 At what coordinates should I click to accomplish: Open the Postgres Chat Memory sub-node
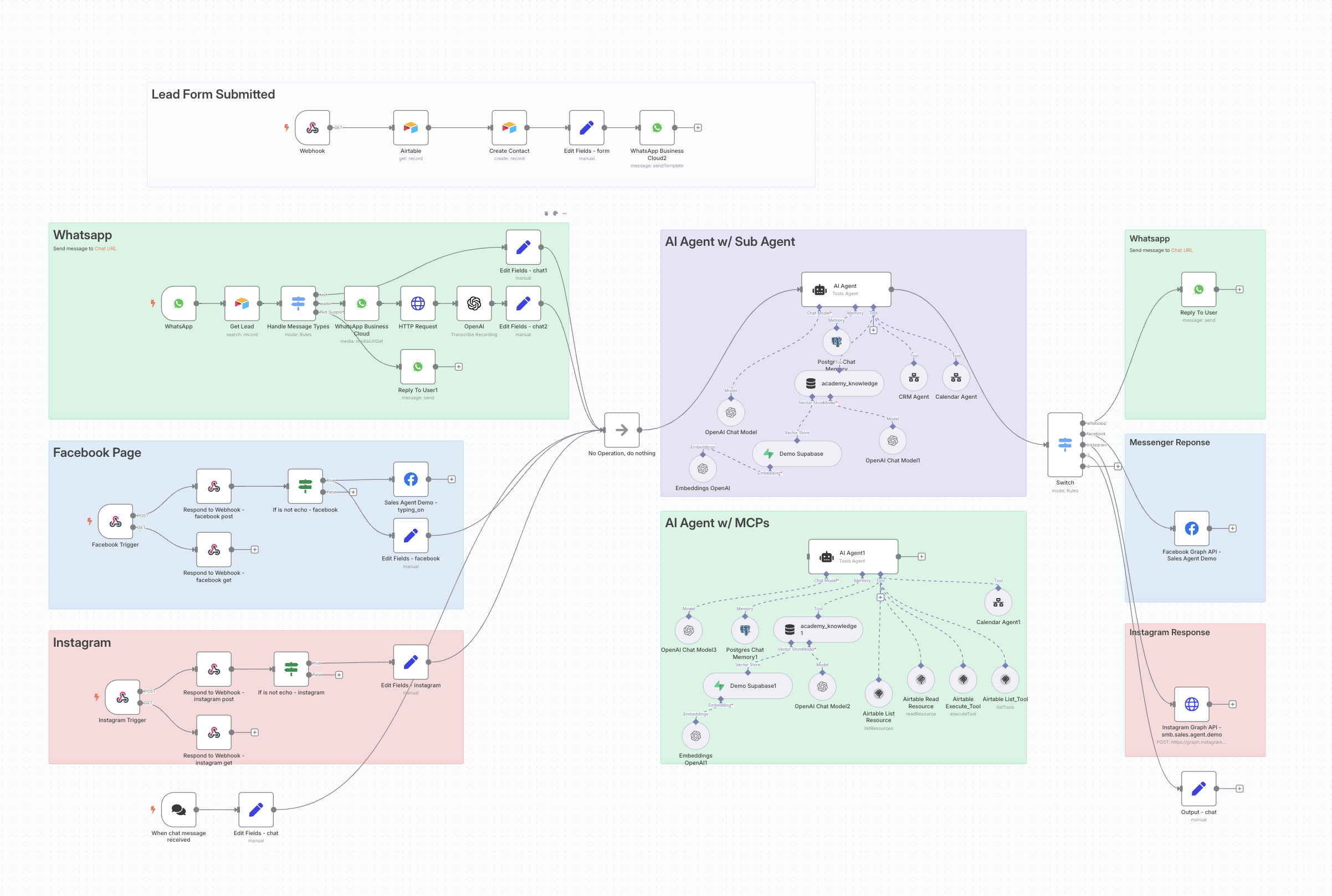pos(836,342)
